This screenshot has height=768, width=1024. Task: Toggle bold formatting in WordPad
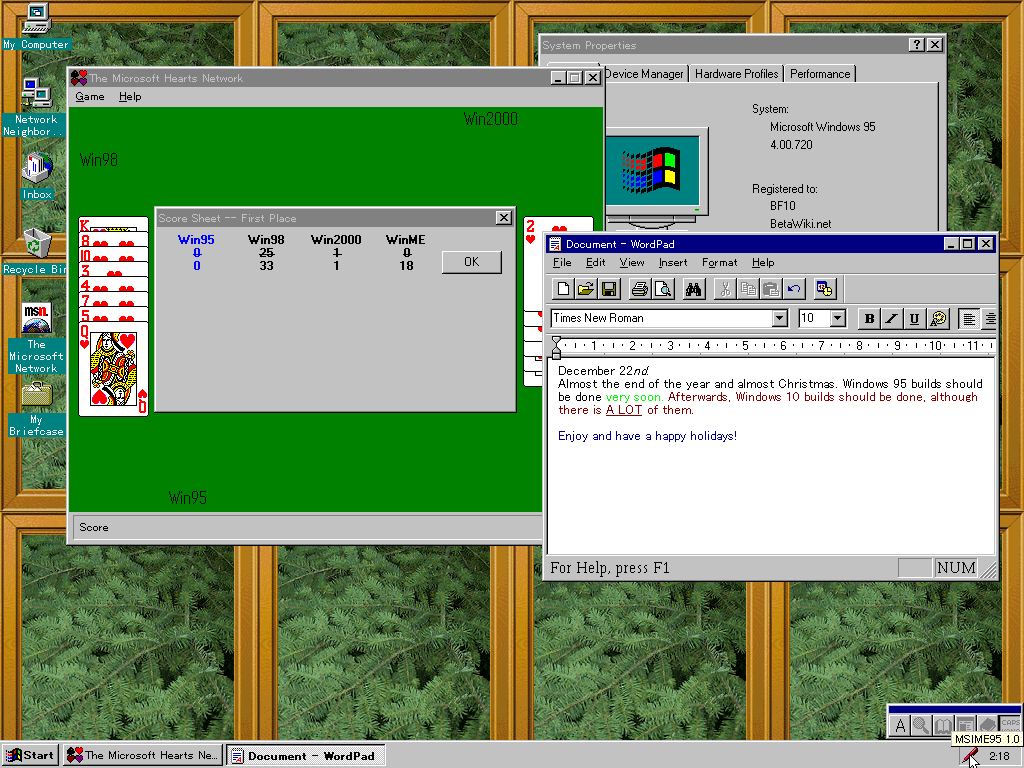click(x=869, y=319)
